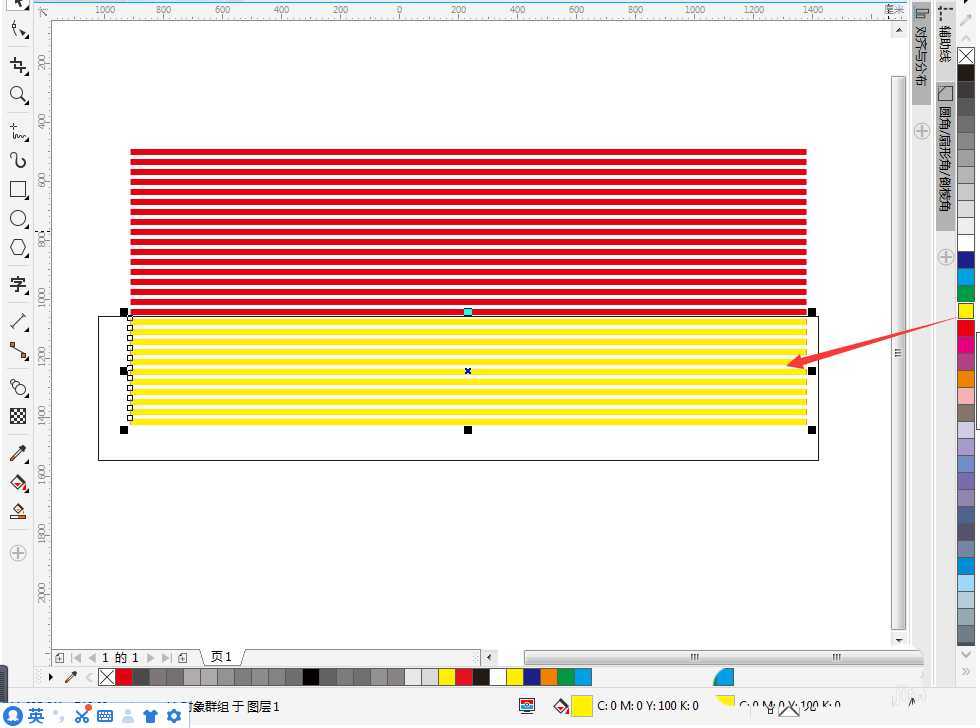
Task: Click the no-color X swatch in the bottom palette
Action: (x=106, y=677)
